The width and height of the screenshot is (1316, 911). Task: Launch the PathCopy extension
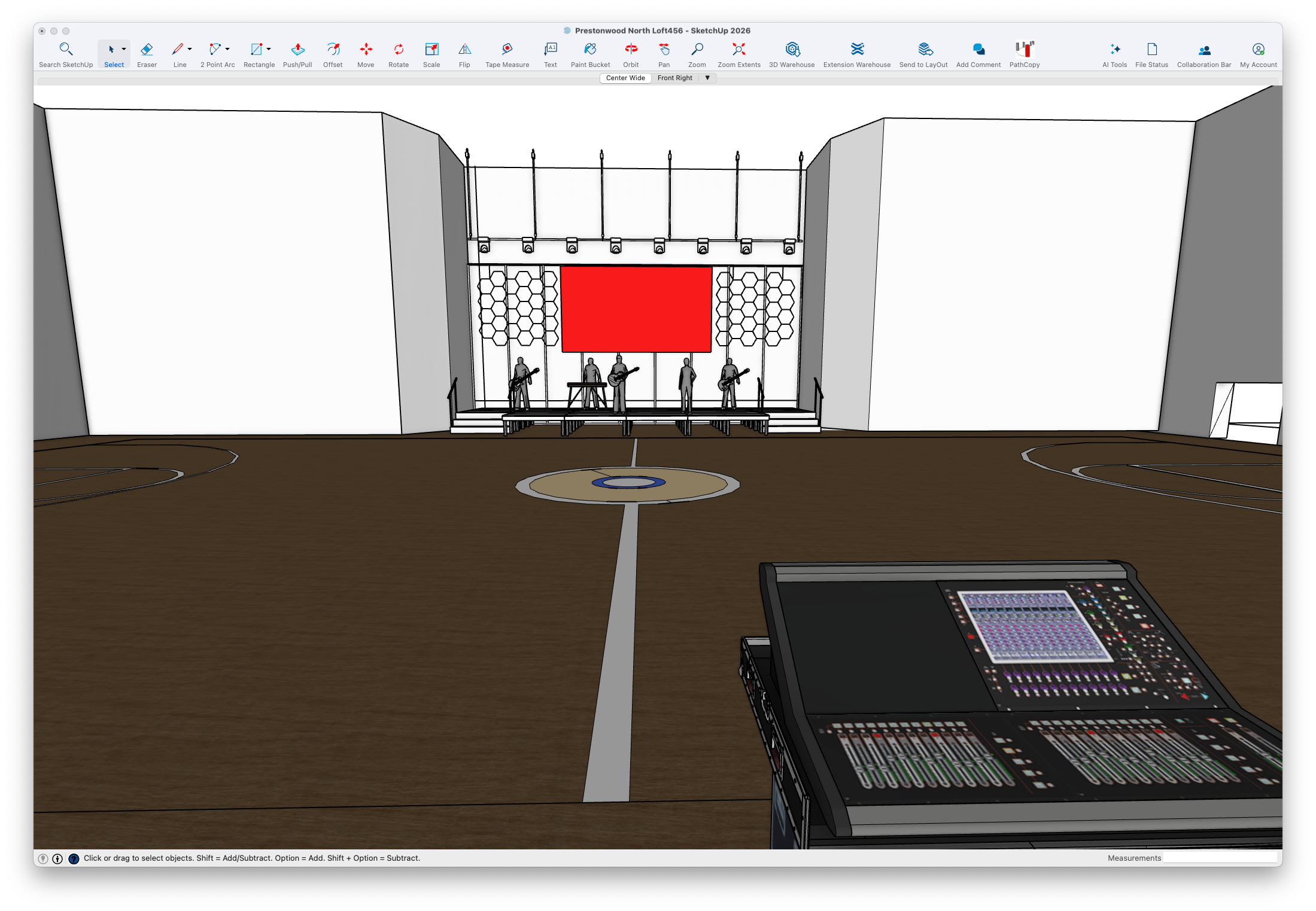point(1025,54)
